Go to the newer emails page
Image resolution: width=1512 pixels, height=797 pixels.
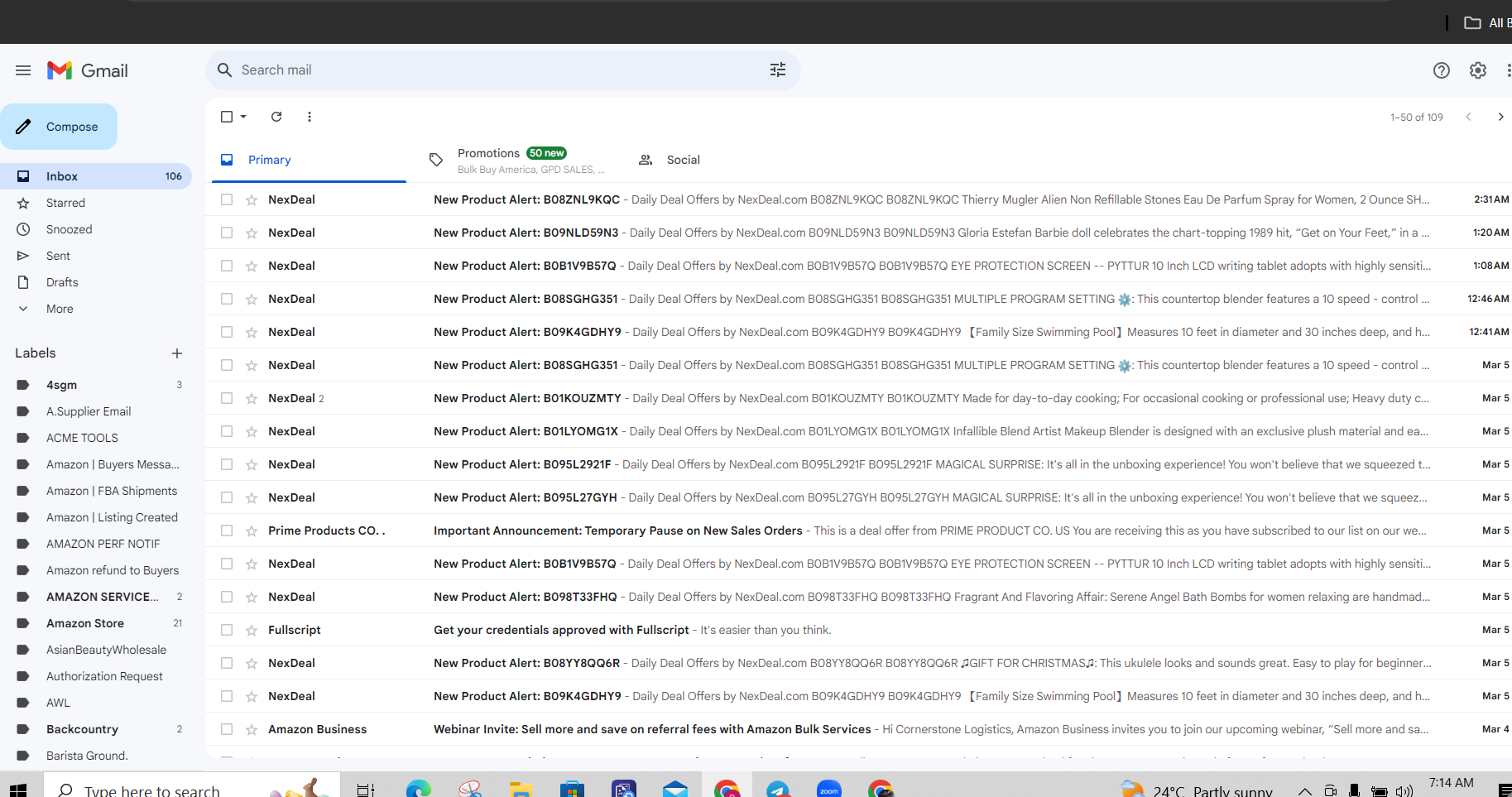point(1468,117)
